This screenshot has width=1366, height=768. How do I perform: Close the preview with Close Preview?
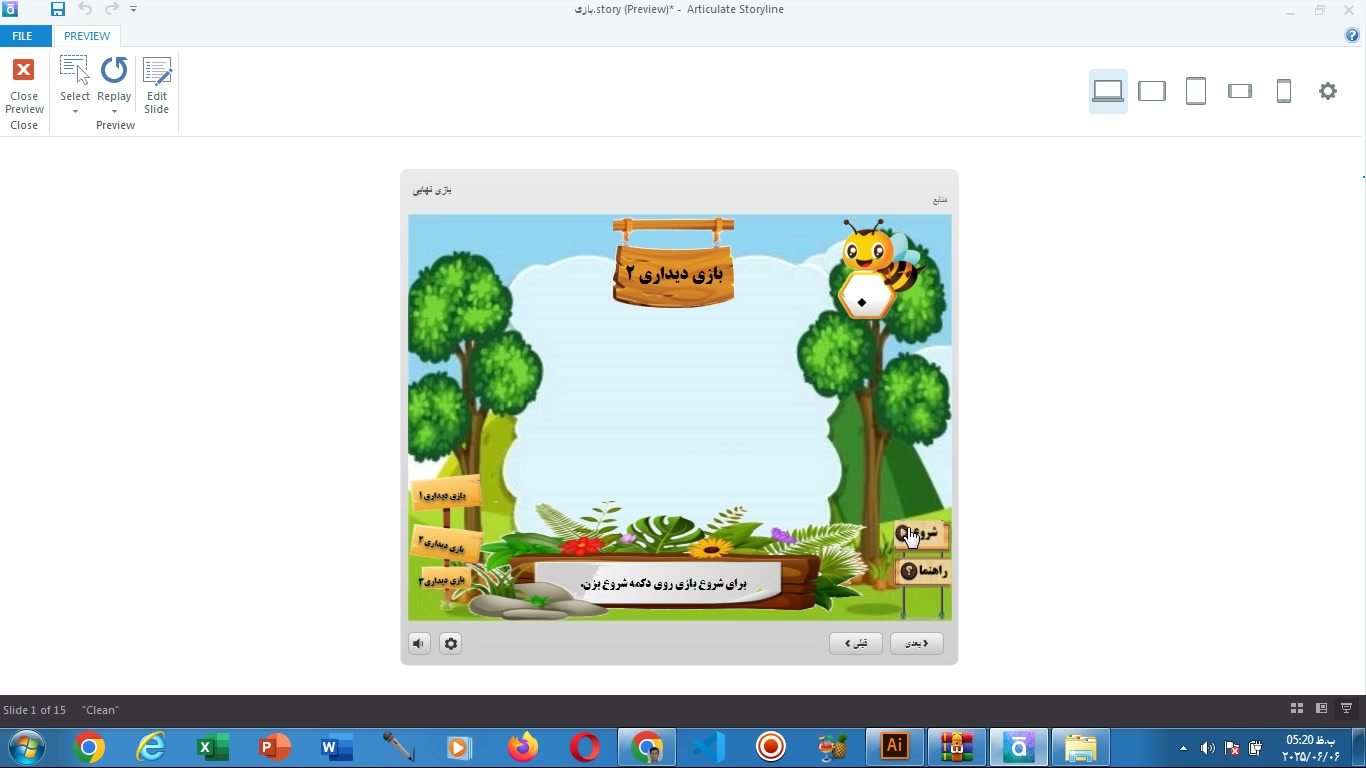click(x=24, y=87)
